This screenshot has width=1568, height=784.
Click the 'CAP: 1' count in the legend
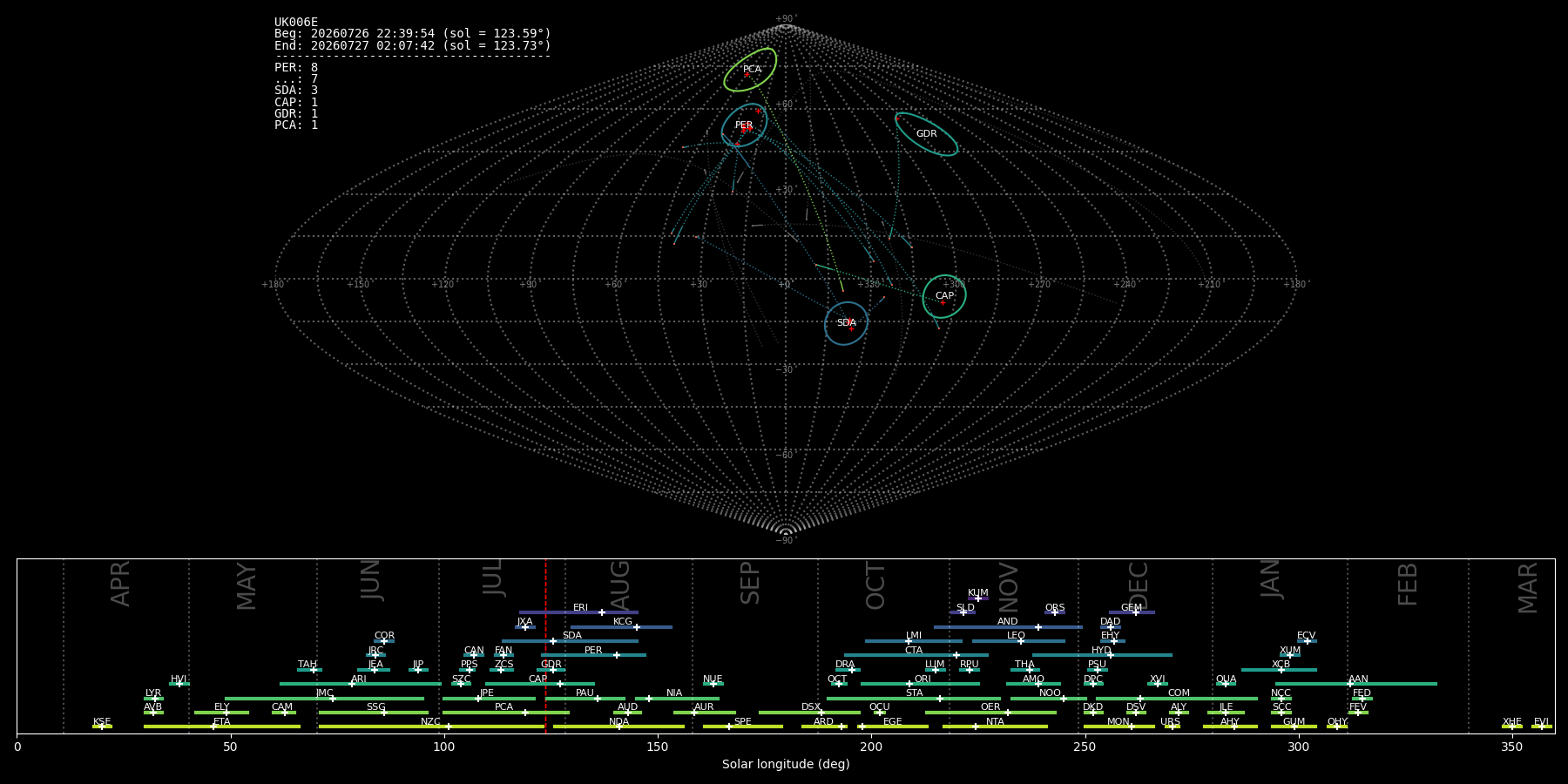[x=296, y=102]
